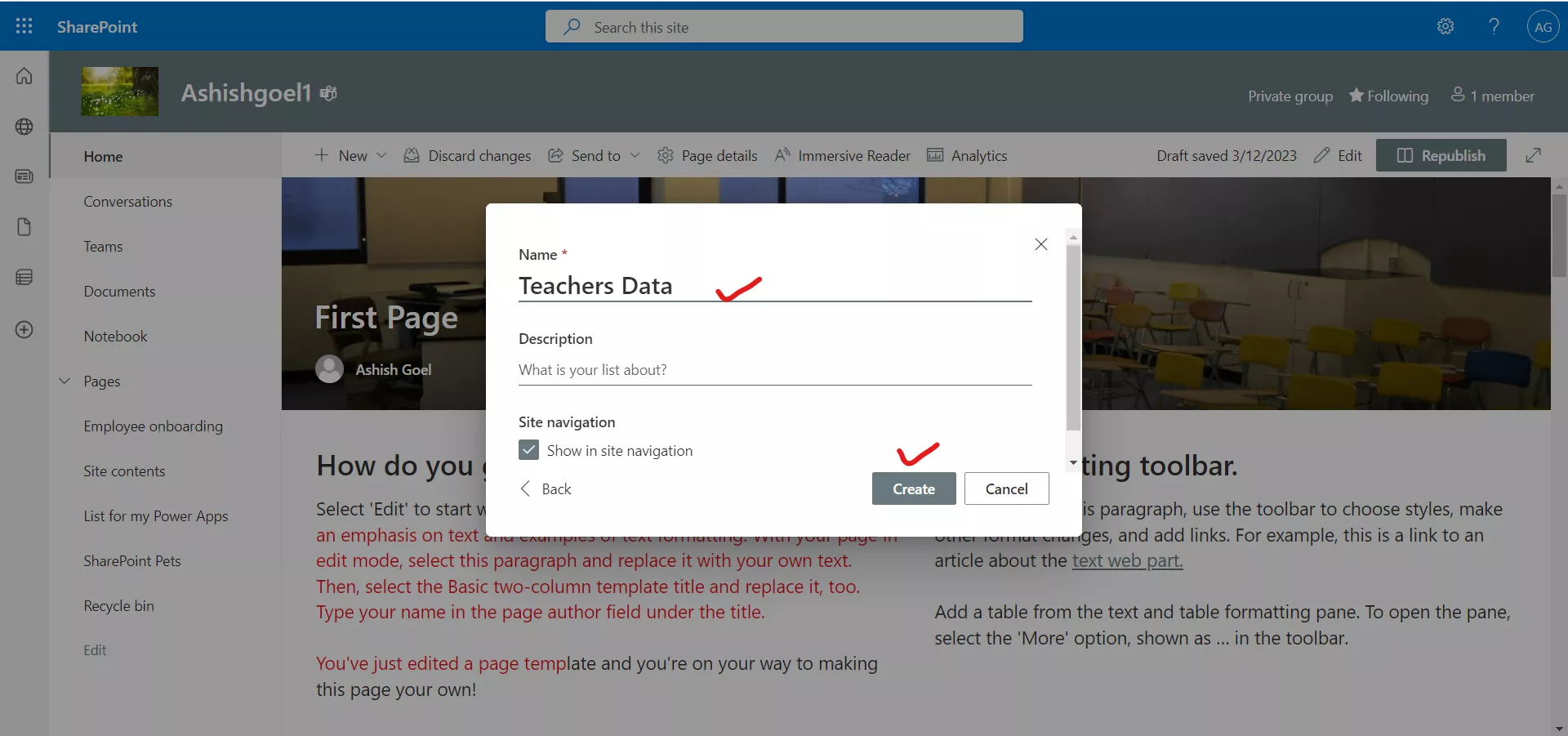Follow the text web part link

click(x=1127, y=560)
